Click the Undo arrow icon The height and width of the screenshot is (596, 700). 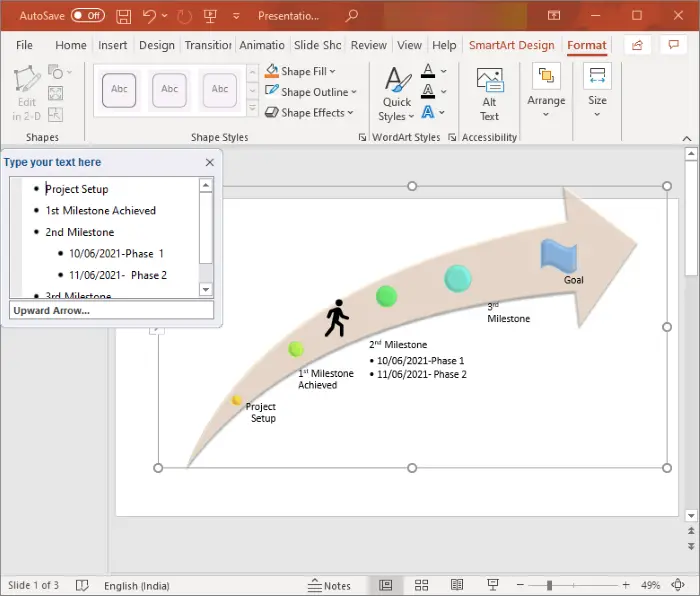click(149, 16)
